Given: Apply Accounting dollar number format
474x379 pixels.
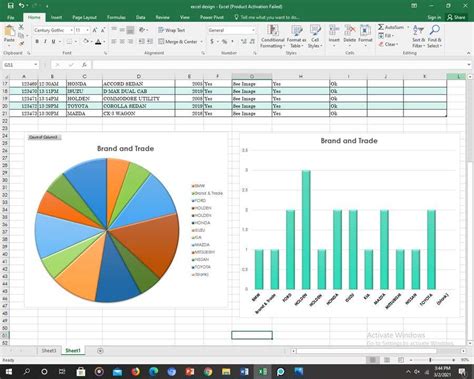Looking at the screenshot, I should pyautogui.click(x=212, y=42).
